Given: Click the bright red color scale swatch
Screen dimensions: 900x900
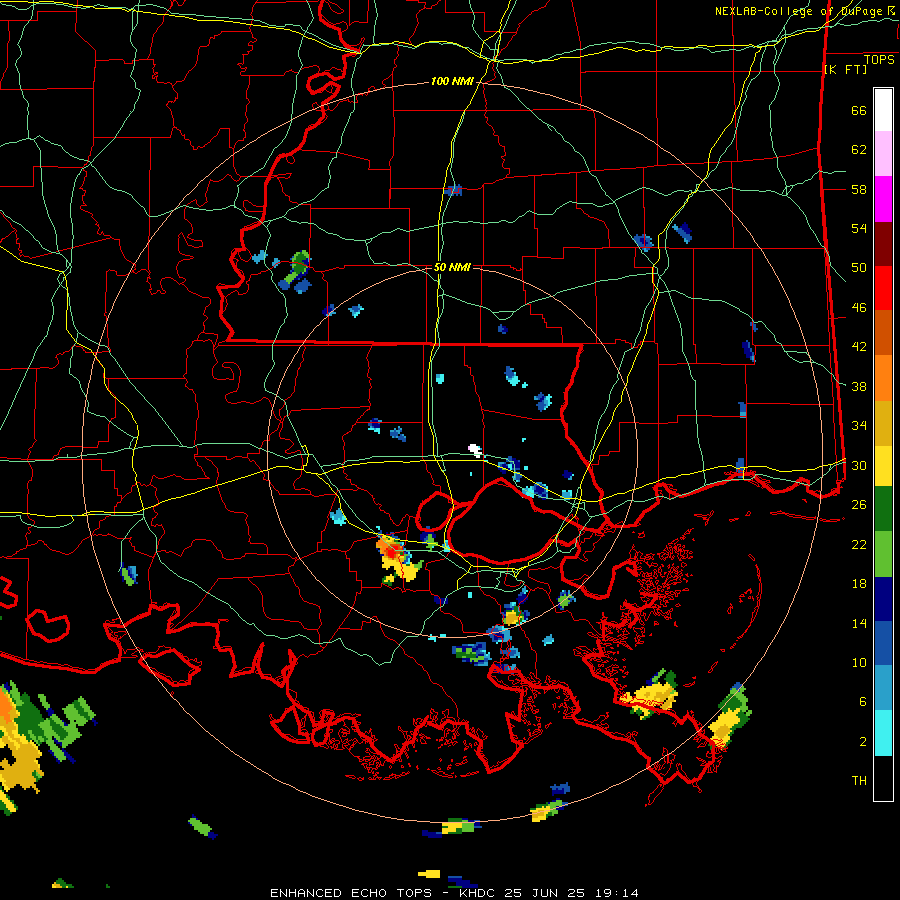Looking at the screenshot, I should click(883, 288).
